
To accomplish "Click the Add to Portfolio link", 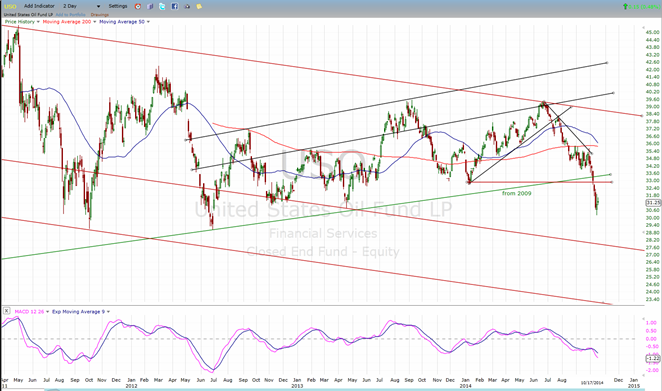I will coord(71,15).
